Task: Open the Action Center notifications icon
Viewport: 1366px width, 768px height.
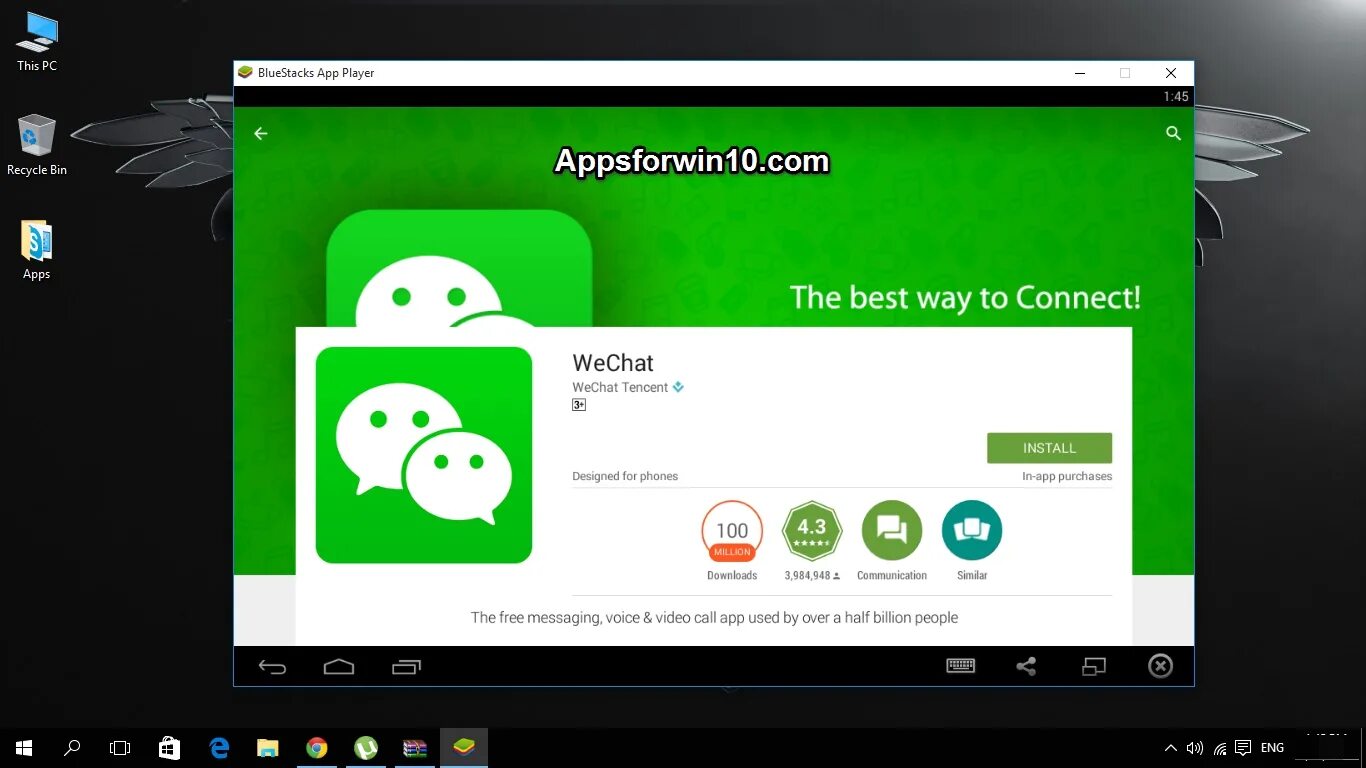Action: [x=1243, y=748]
